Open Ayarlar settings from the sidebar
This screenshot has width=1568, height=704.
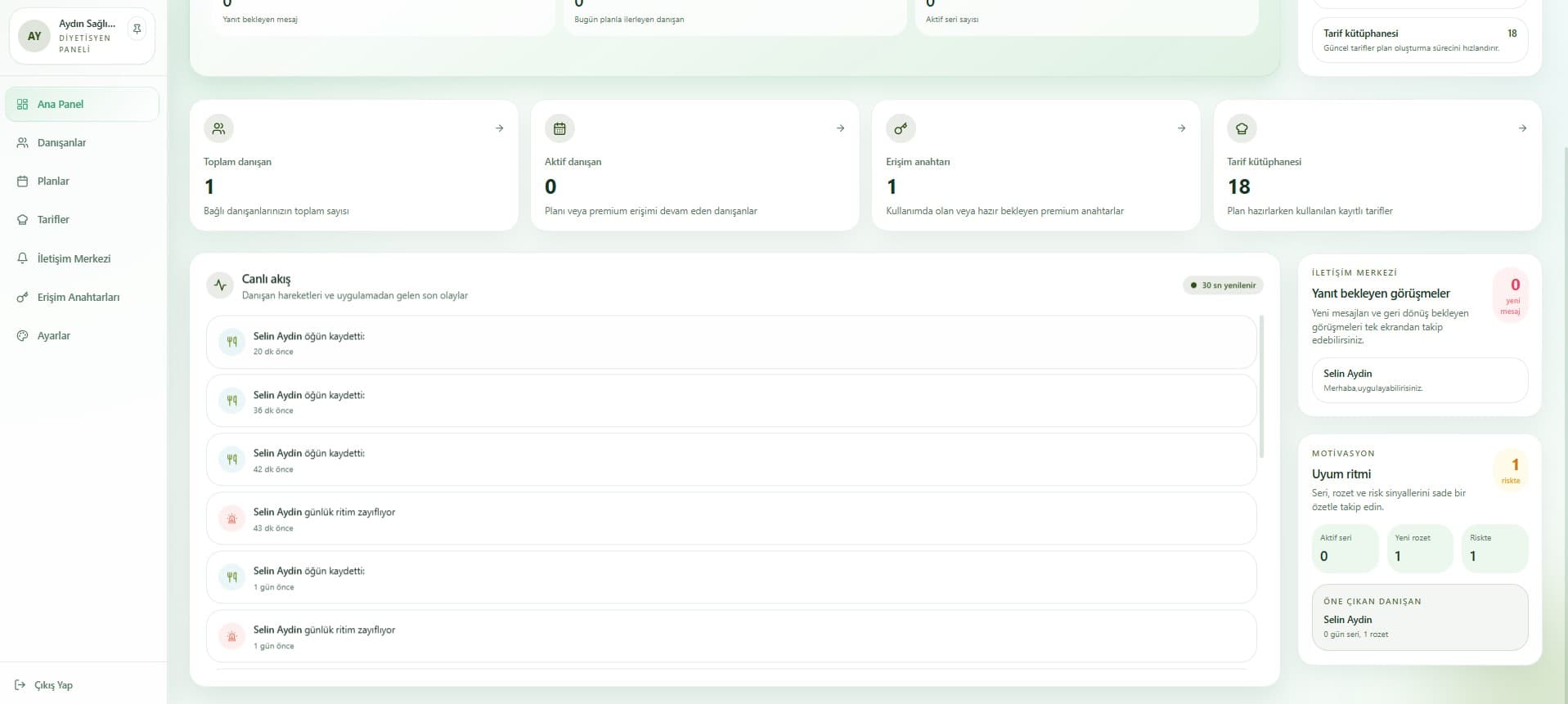[53, 336]
